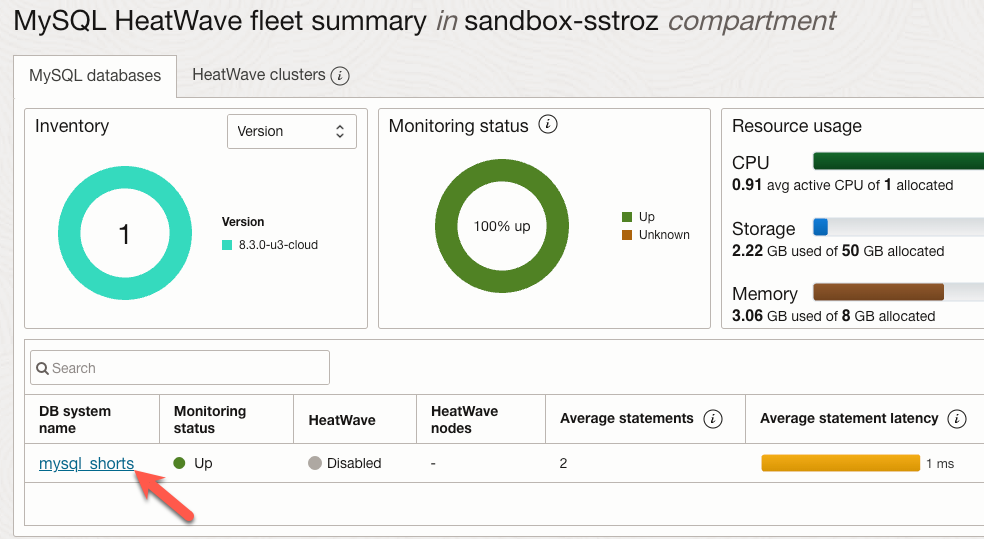
Task: Click the search magnifier icon
Action: pos(43,368)
